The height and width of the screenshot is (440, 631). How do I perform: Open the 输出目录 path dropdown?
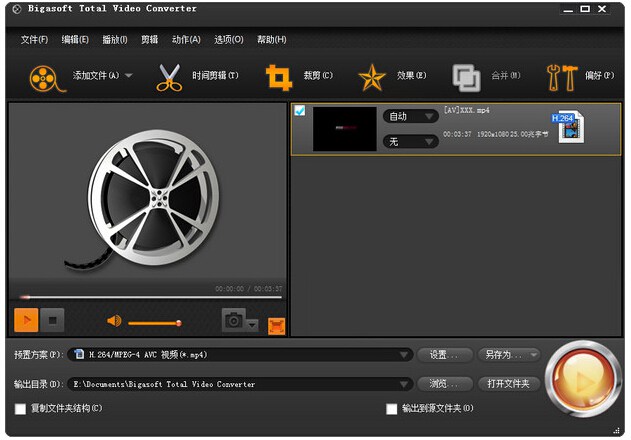[x=240, y=384]
